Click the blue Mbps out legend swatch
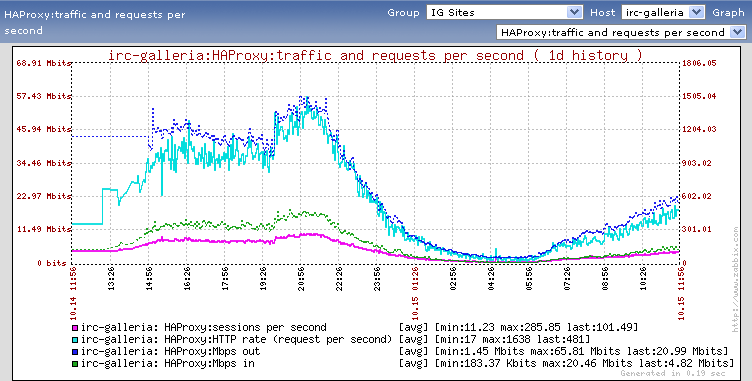 click(75, 352)
